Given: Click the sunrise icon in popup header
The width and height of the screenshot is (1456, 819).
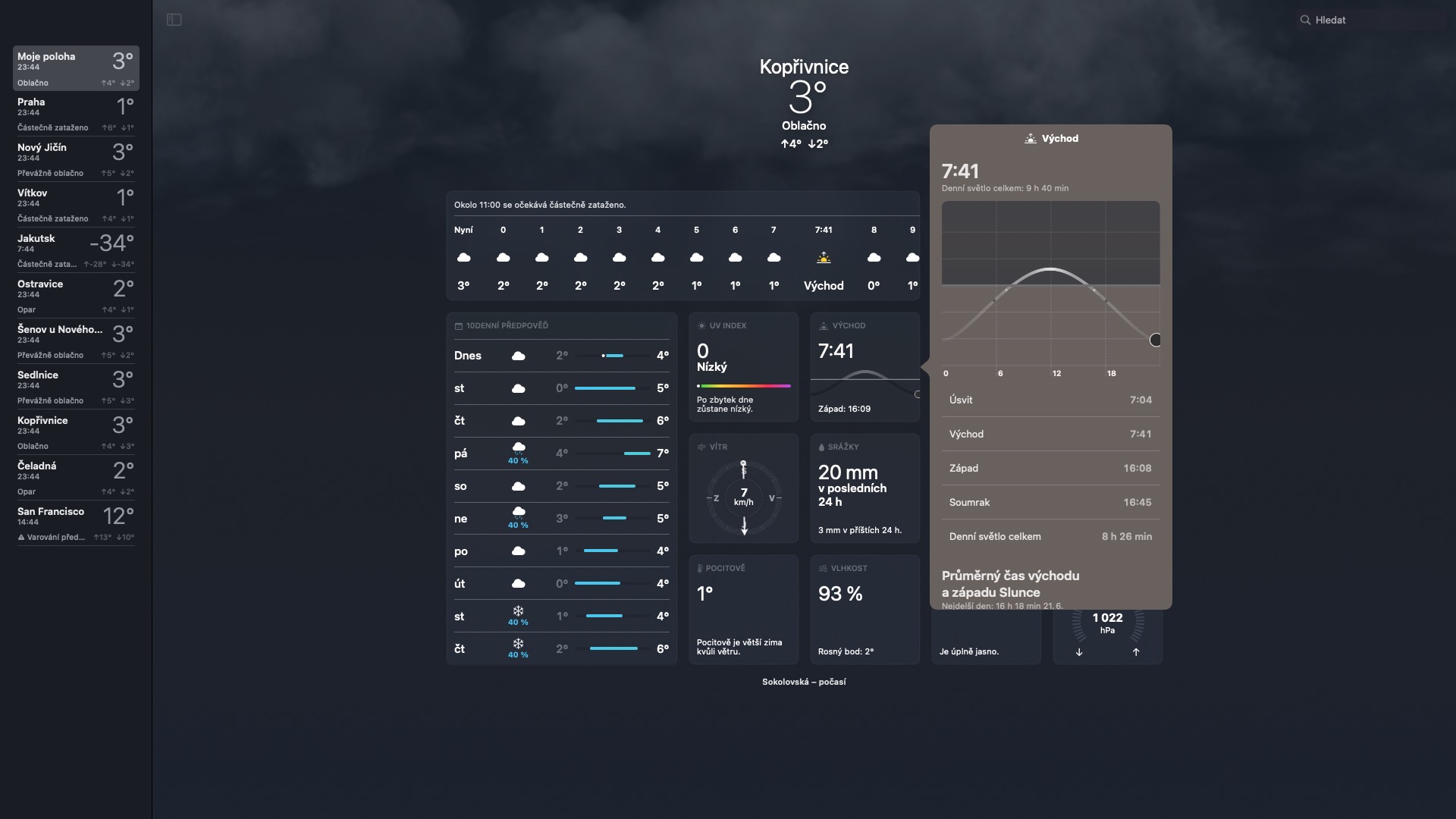Looking at the screenshot, I should point(1030,139).
